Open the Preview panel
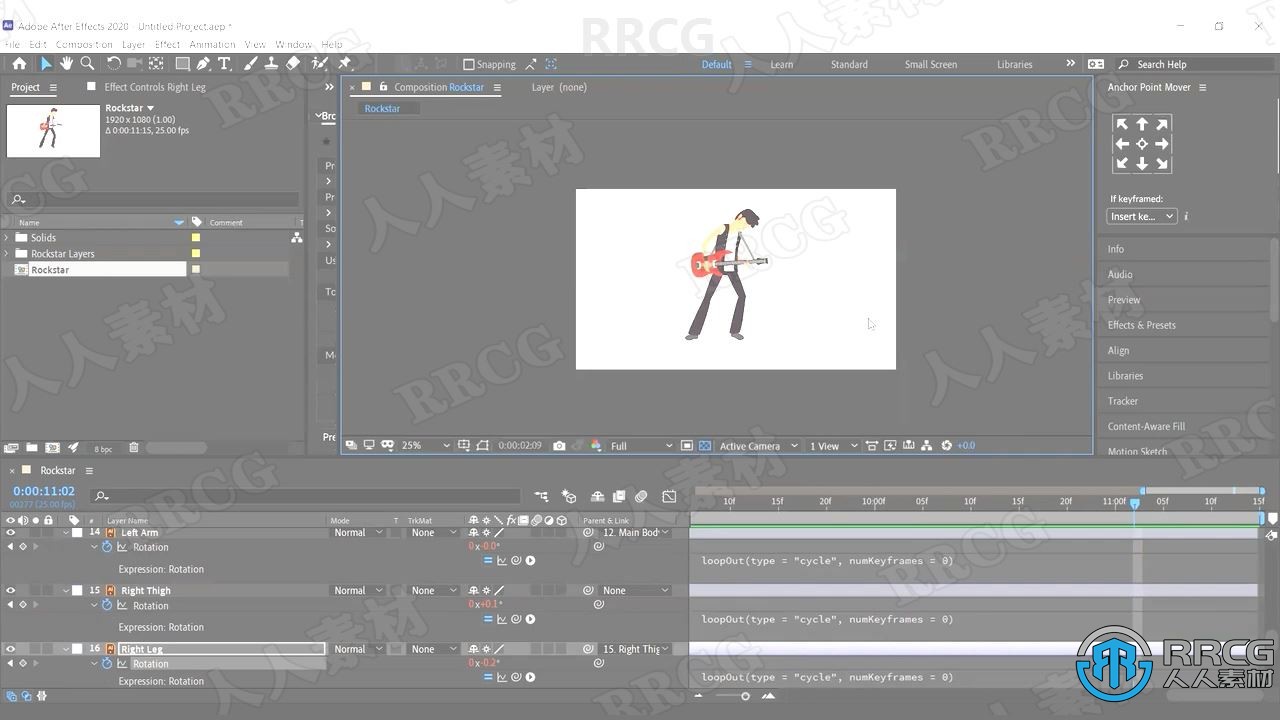Viewport: 1280px width, 720px height. 1123,300
